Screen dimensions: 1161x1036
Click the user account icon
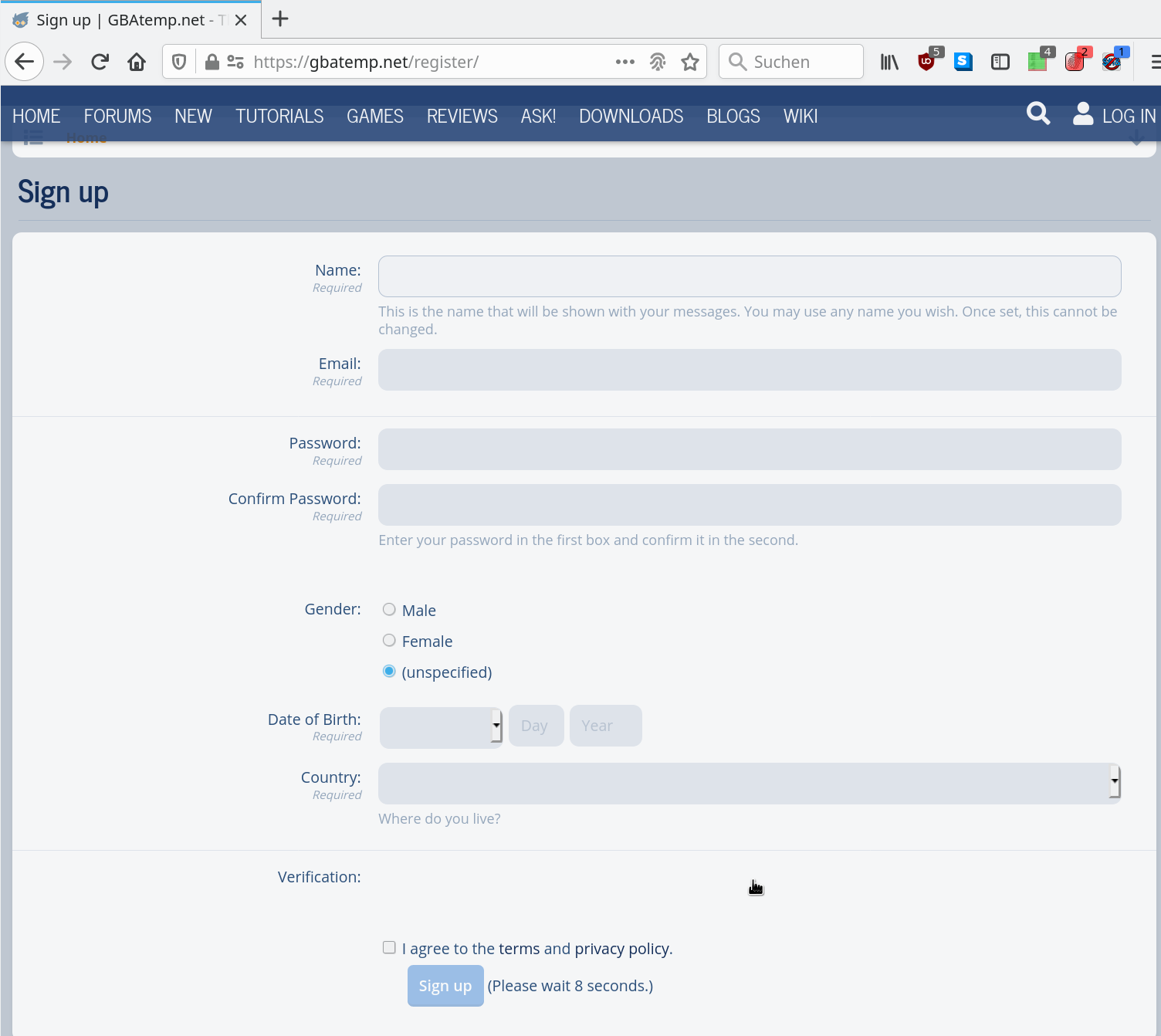point(1083,113)
